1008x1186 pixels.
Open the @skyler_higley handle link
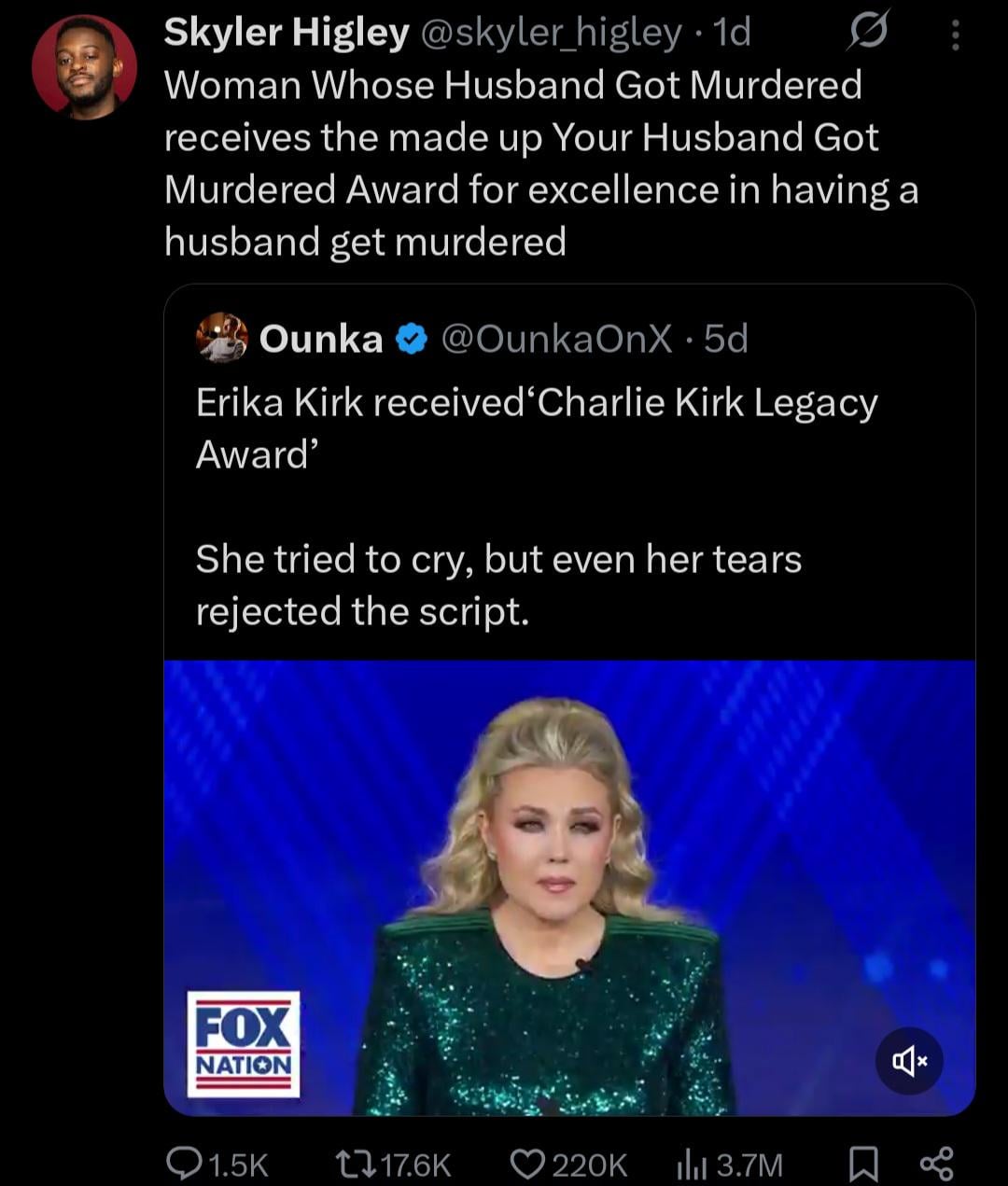[552, 34]
